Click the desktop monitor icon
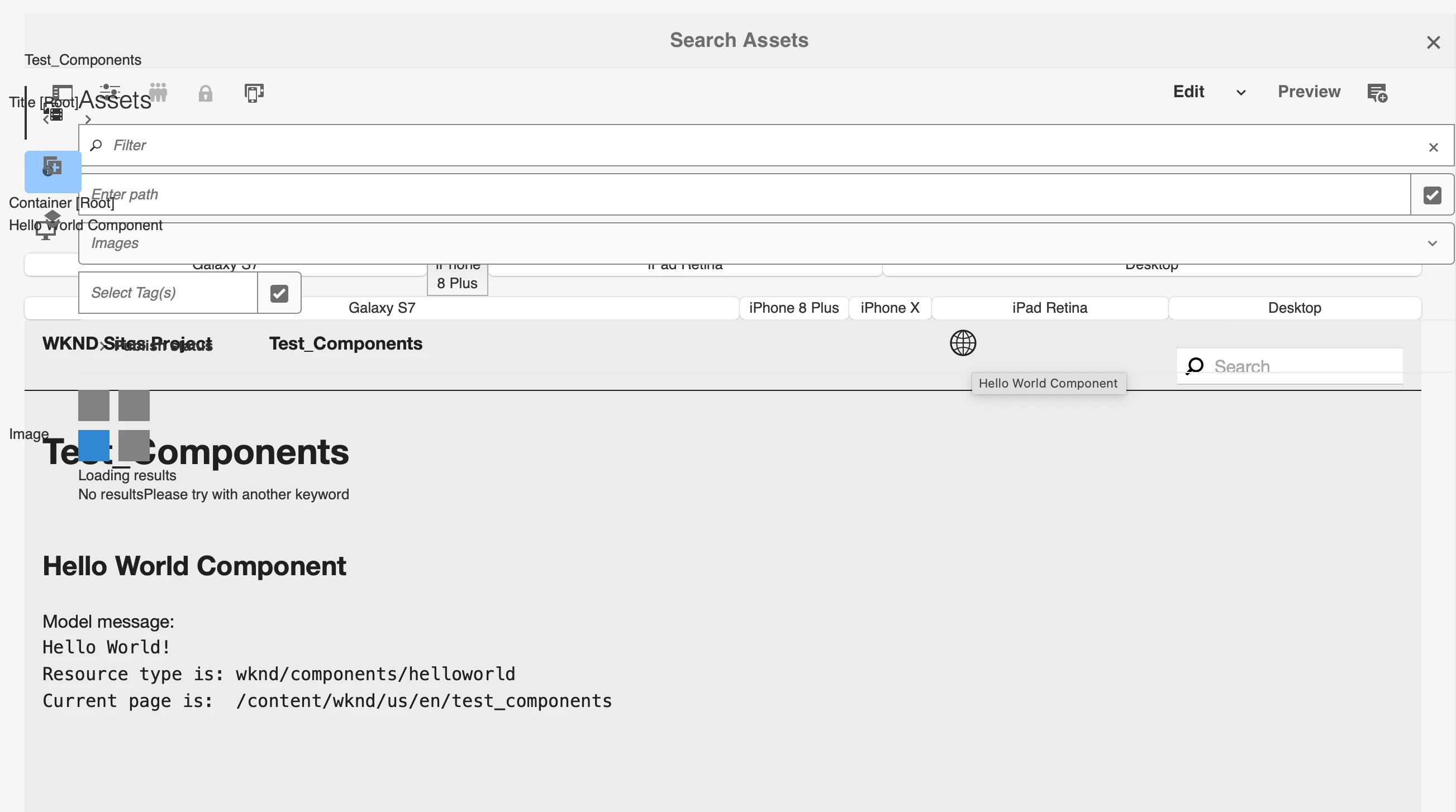 (x=45, y=231)
